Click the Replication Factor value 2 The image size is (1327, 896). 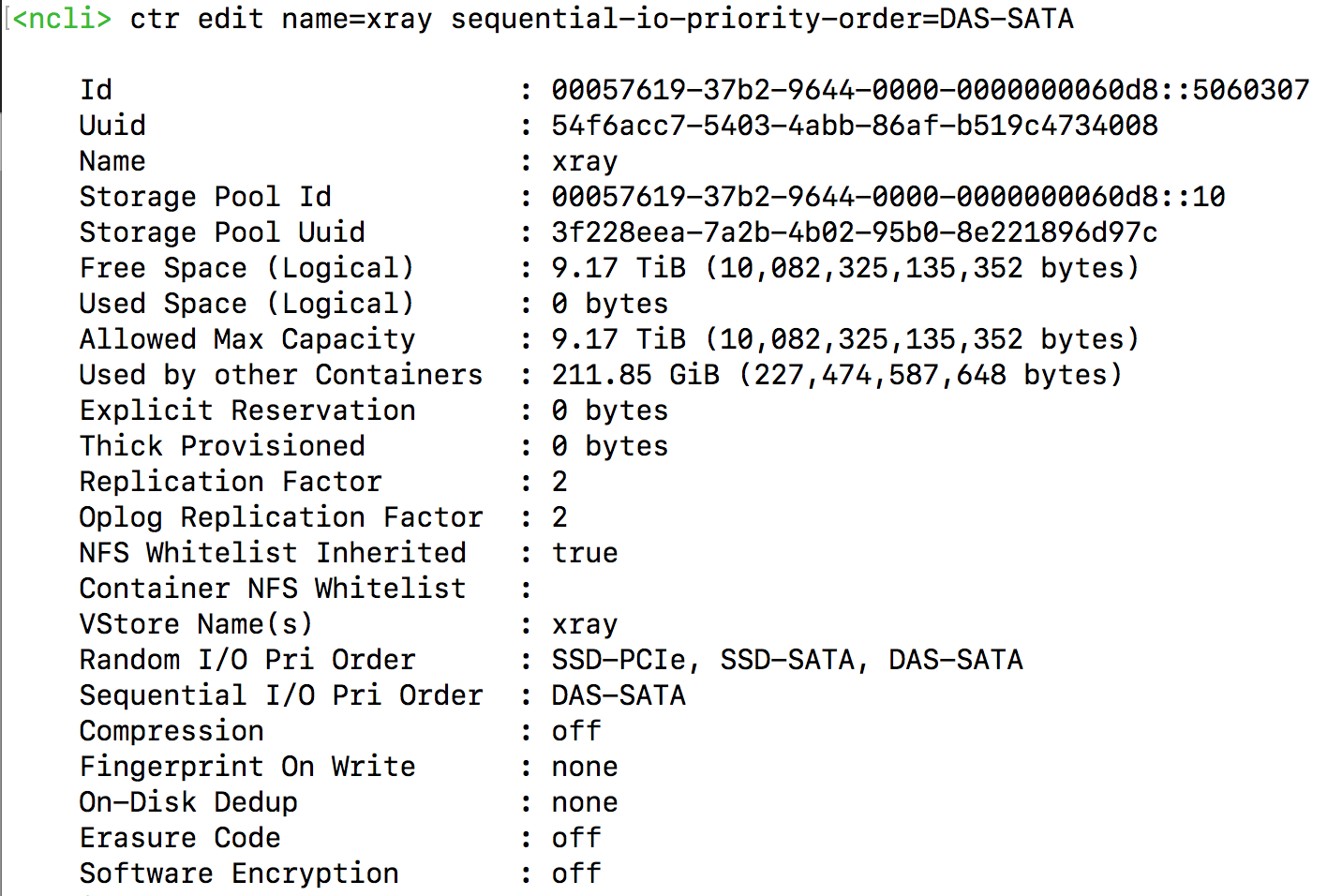point(559,482)
